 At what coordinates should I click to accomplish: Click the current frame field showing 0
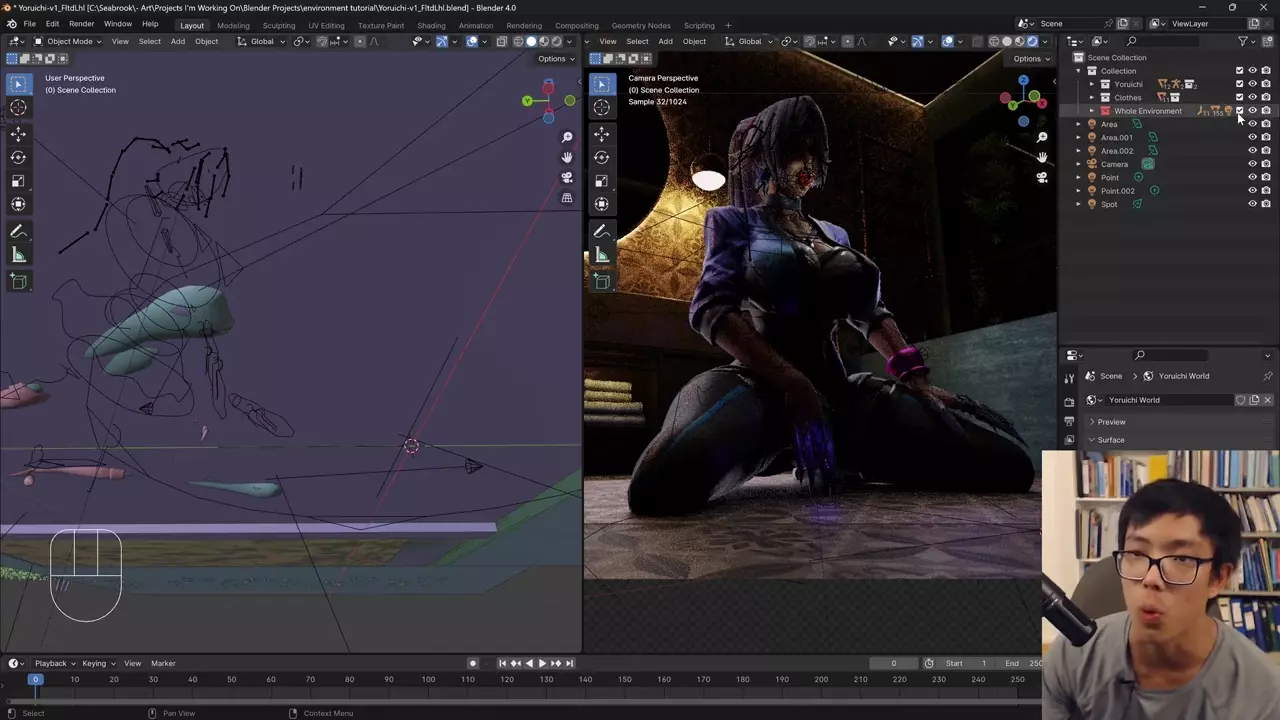pyautogui.click(x=893, y=663)
